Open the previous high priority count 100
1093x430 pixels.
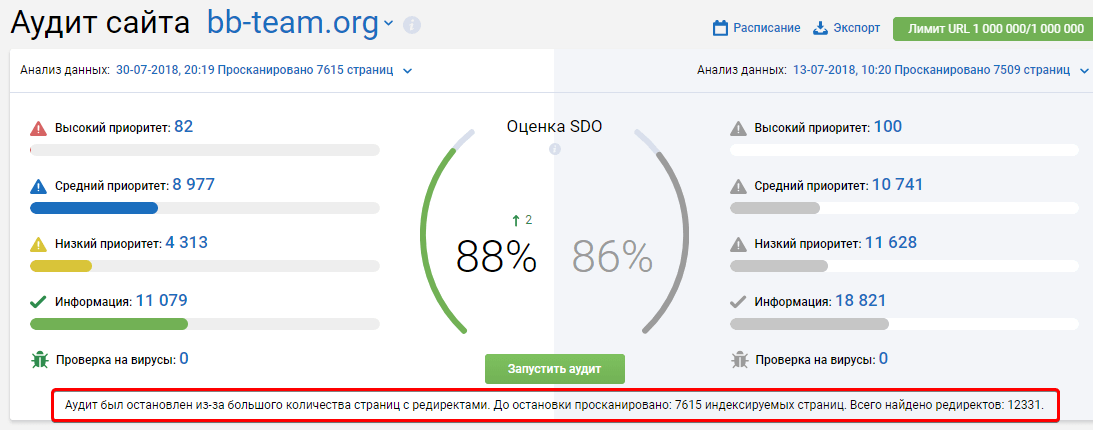coord(887,127)
